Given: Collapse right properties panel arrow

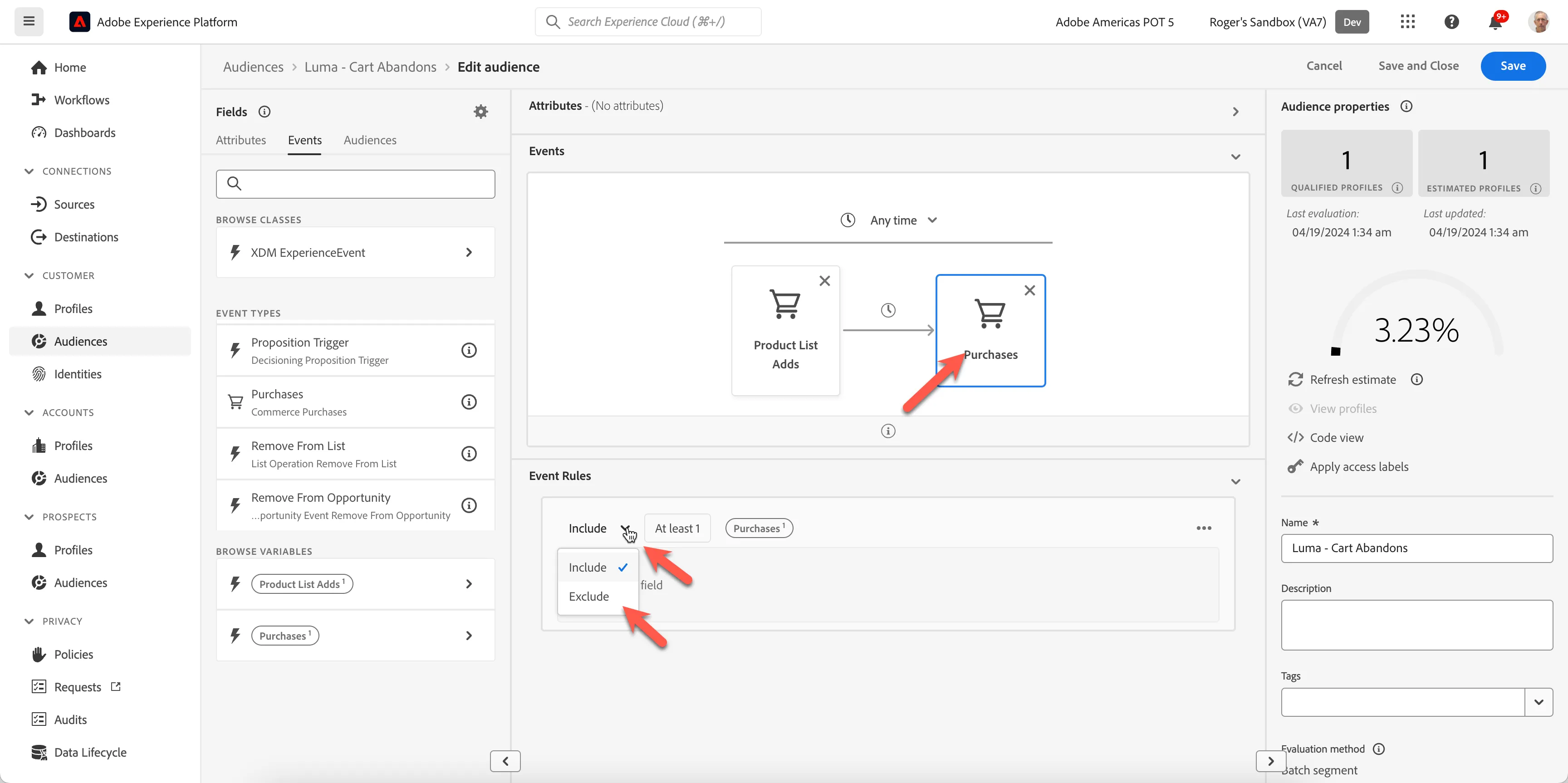Looking at the screenshot, I should coord(1270,760).
